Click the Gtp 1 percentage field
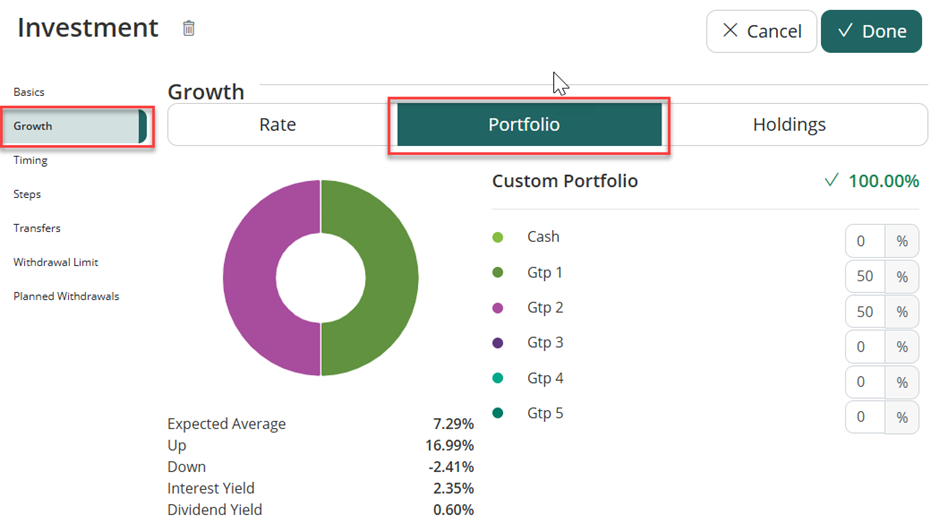The height and width of the screenshot is (532, 940). (865, 277)
